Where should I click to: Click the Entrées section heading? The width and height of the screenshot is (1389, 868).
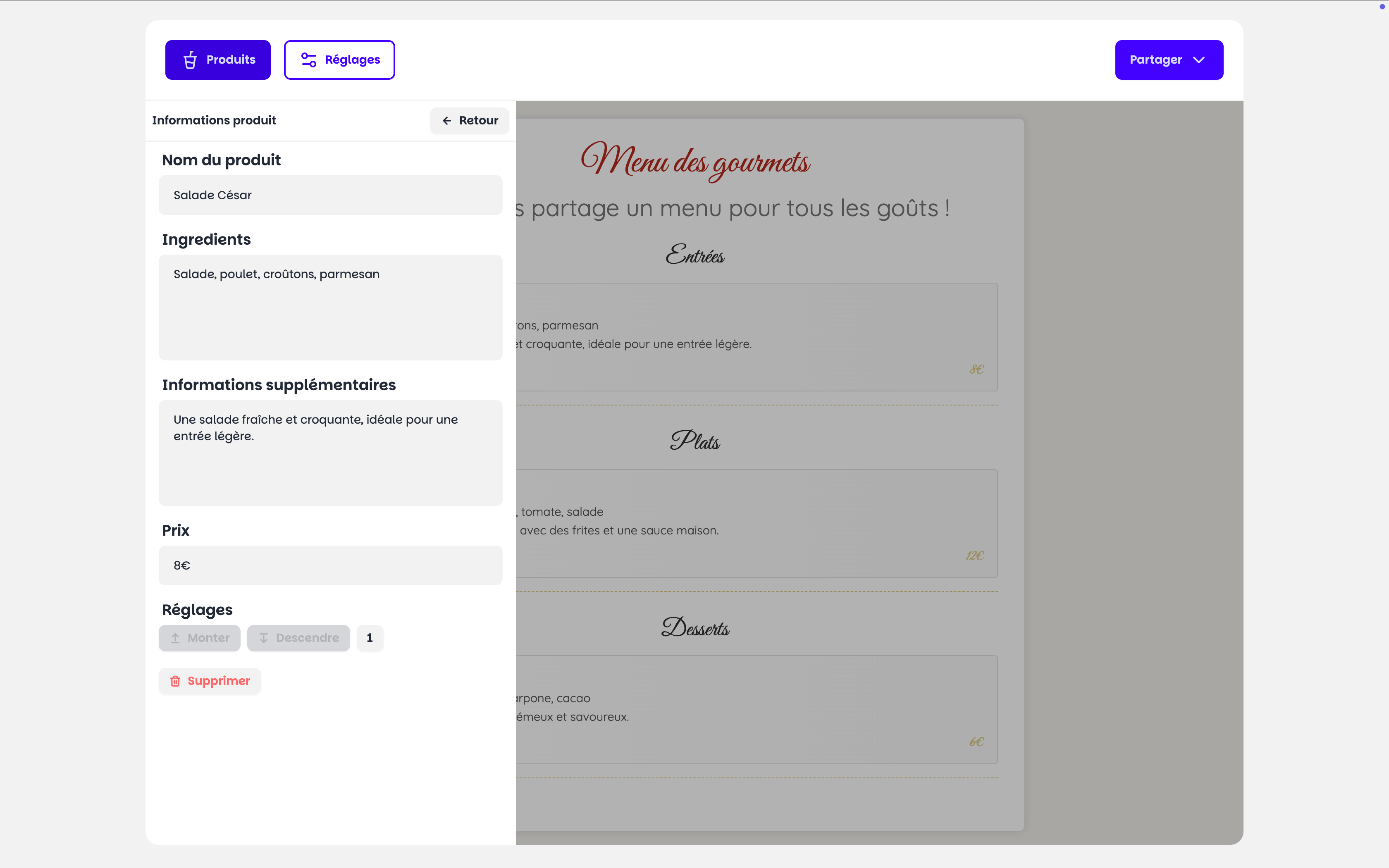tap(695, 254)
